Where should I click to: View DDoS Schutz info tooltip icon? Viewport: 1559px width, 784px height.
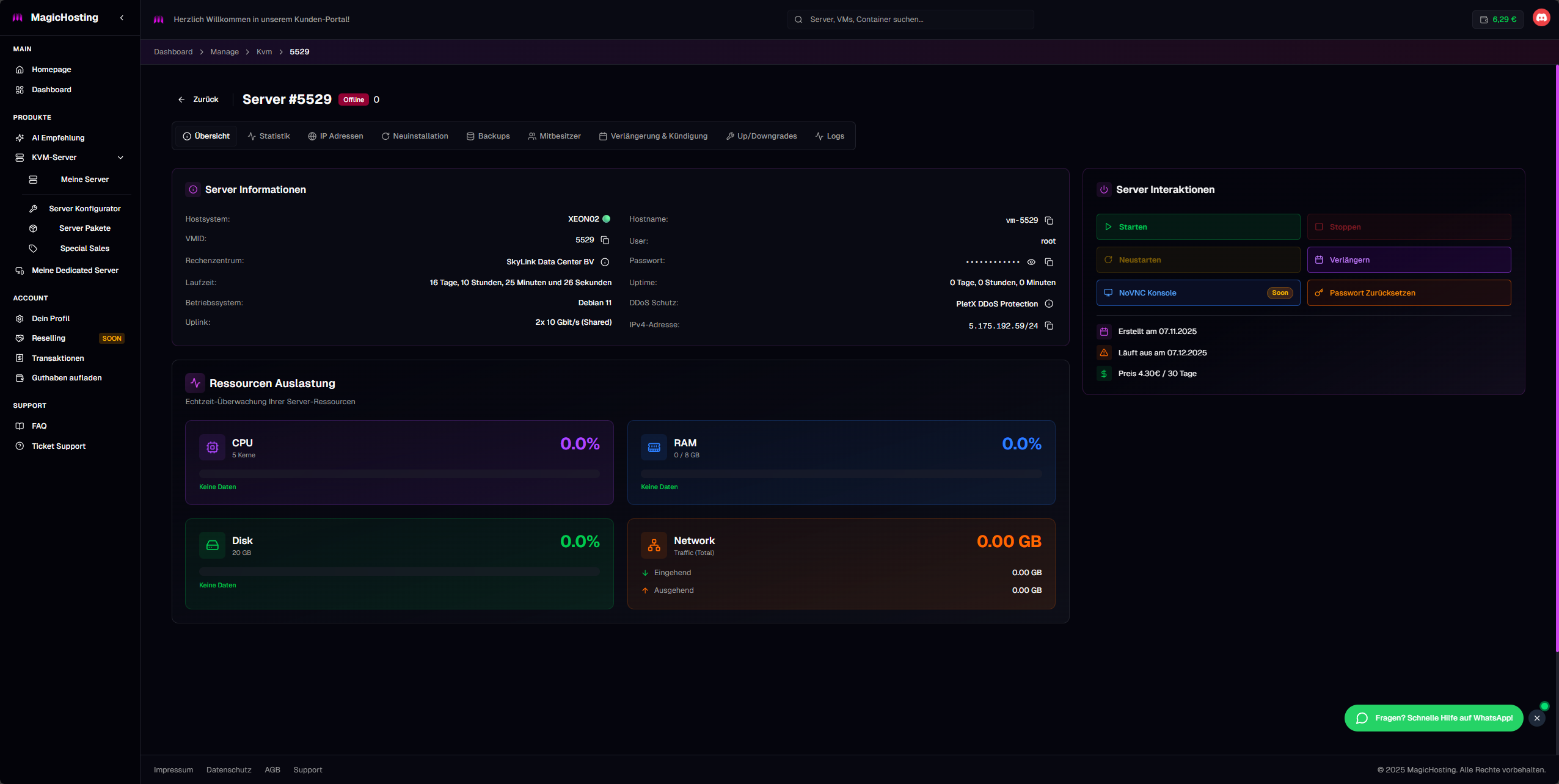coord(1049,303)
